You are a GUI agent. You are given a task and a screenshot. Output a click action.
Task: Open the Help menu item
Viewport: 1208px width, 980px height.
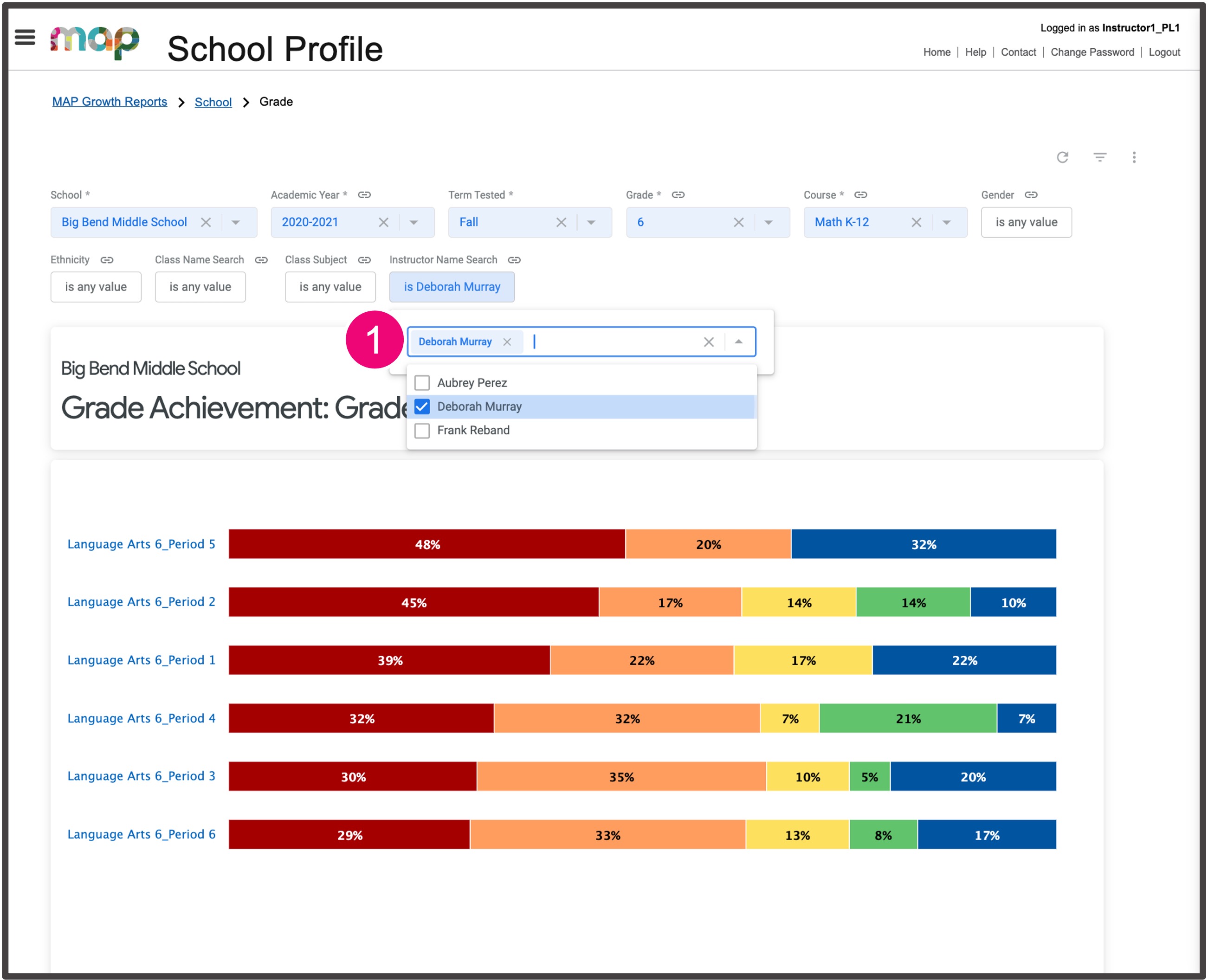point(975,52)
